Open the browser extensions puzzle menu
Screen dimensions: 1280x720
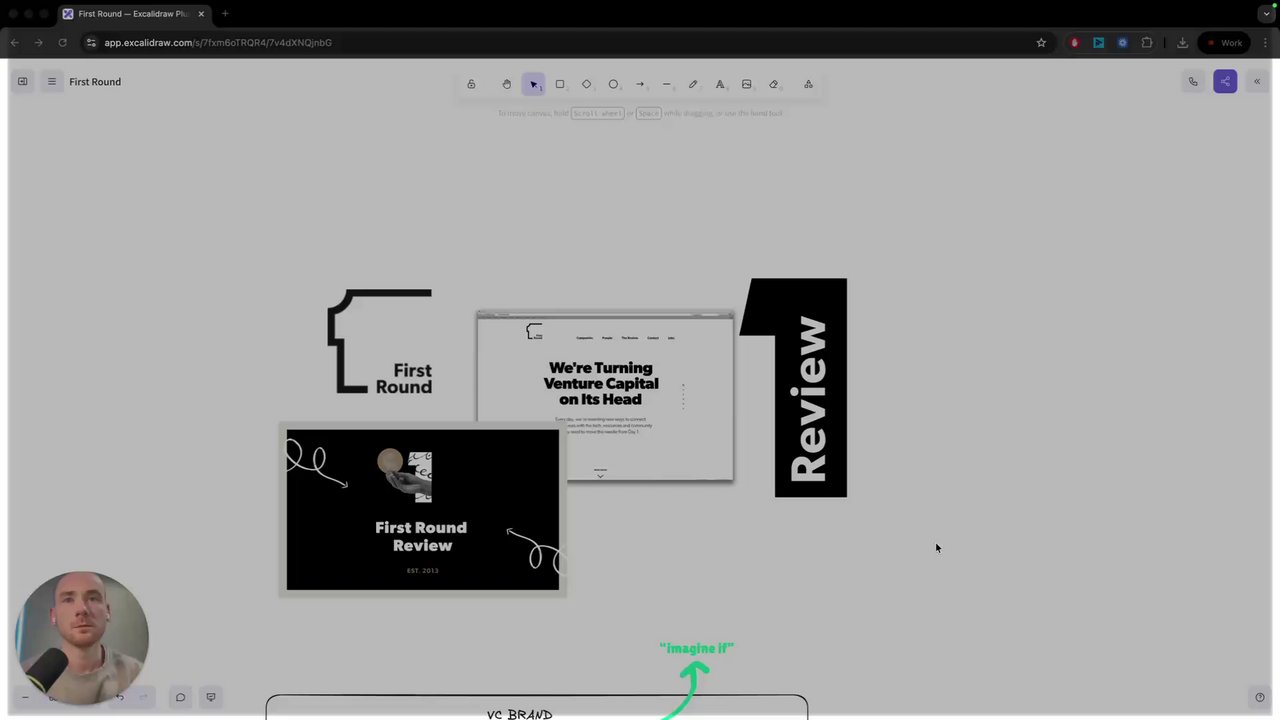pos(1147,43)
